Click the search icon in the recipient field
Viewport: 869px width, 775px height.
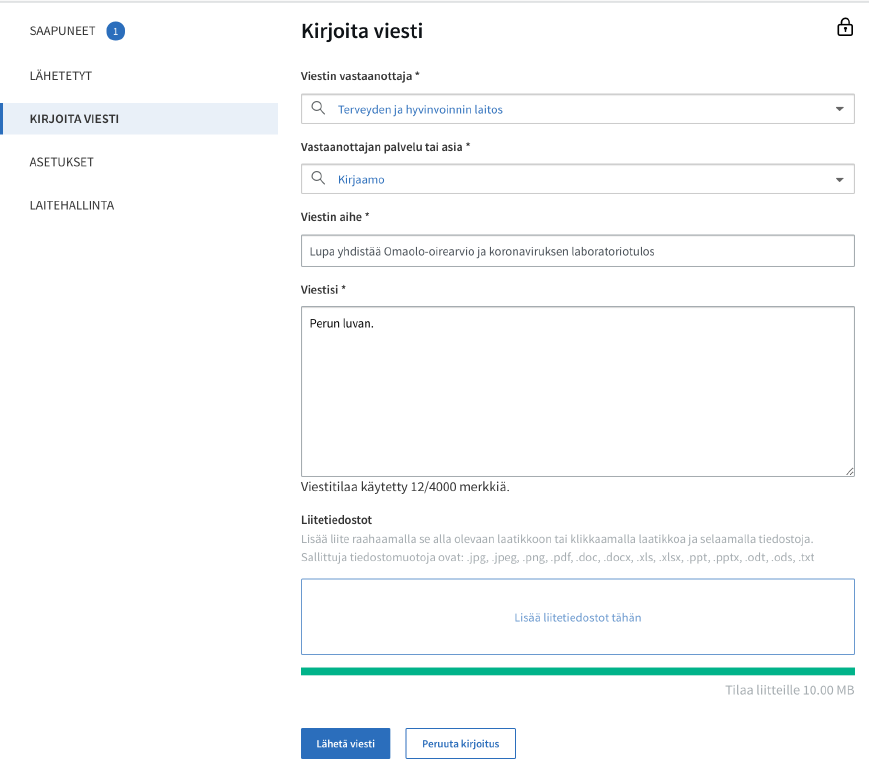click(x=320, y=107)
